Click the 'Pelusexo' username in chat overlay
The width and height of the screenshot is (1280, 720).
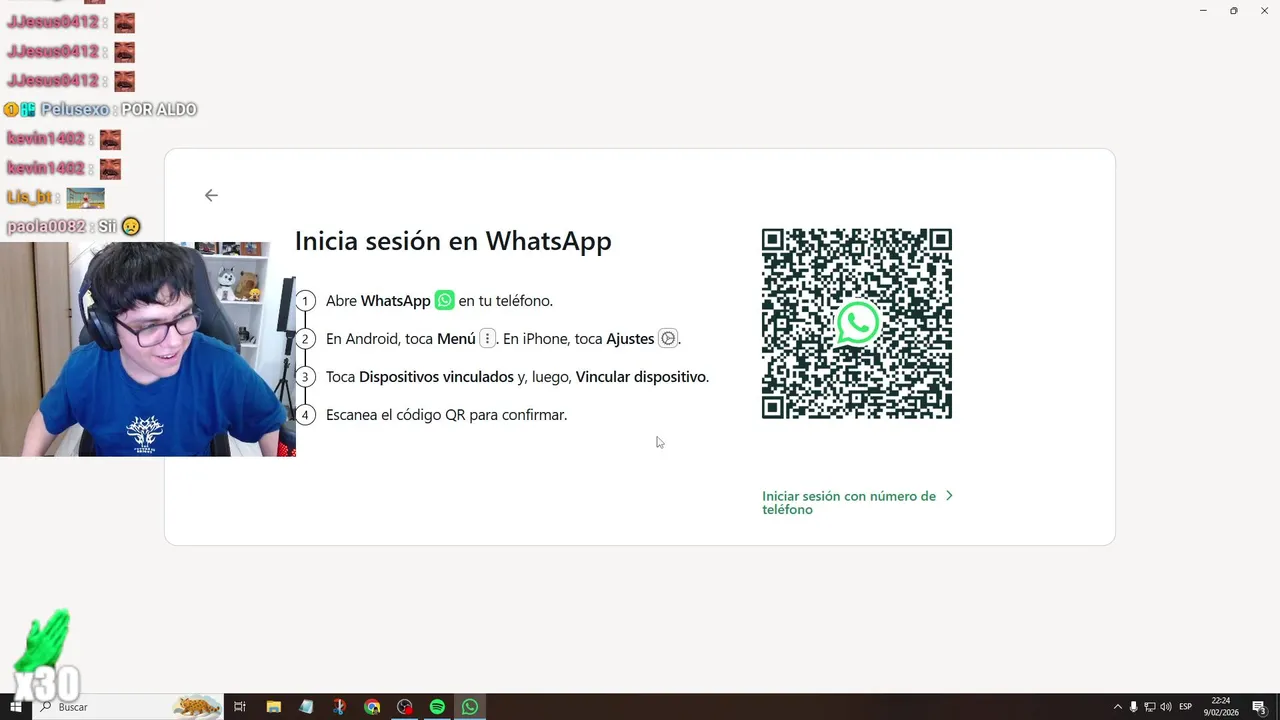tap(75, 110)
